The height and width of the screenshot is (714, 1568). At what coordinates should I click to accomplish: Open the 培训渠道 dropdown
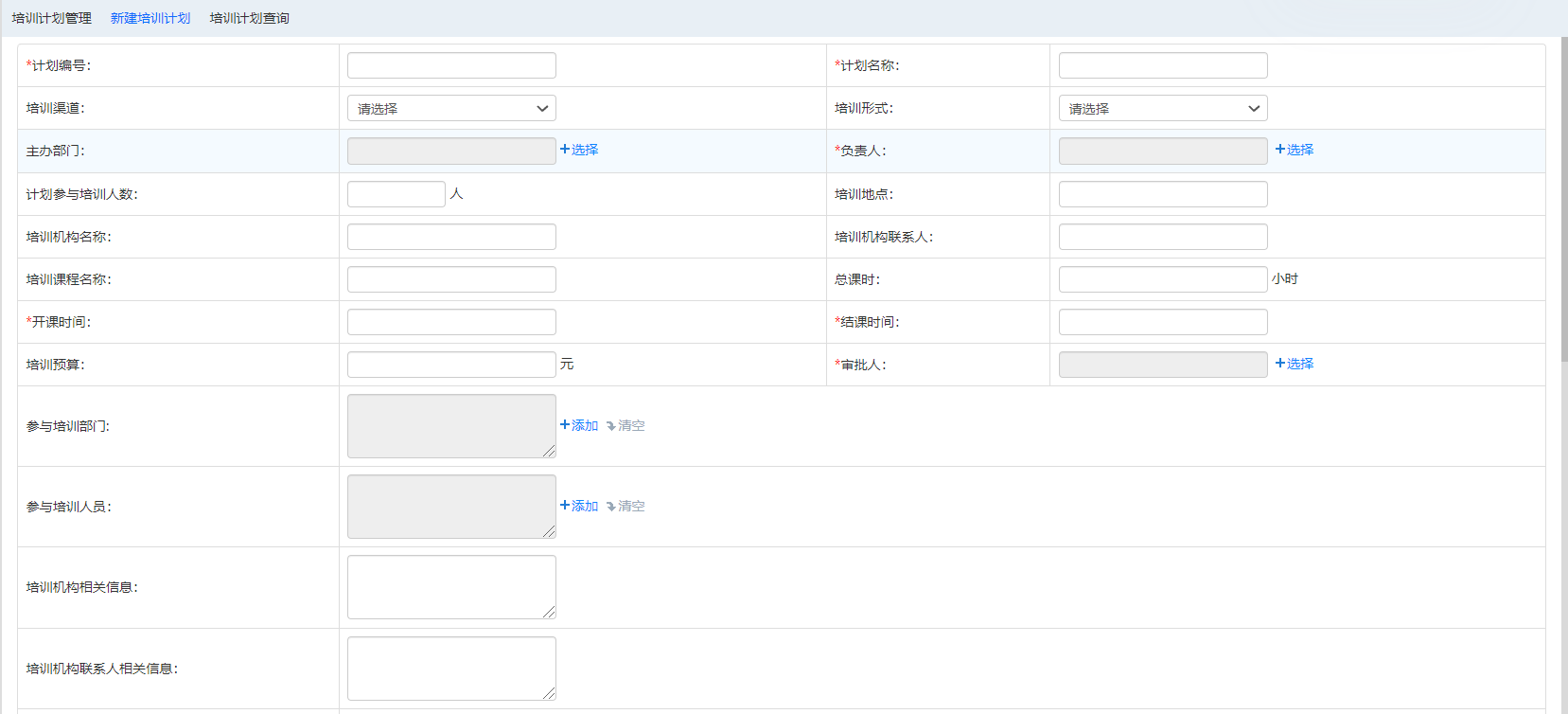click(451, 109)
